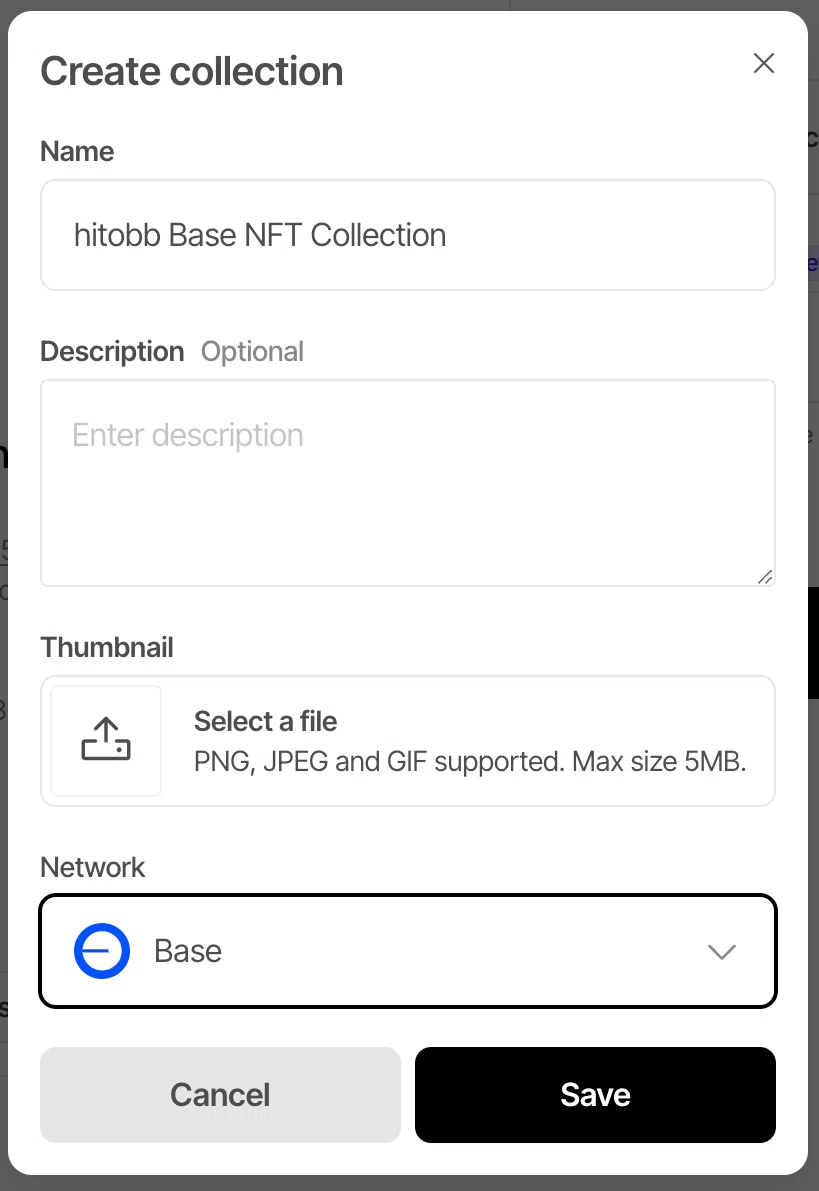Viewport: 819px width, 1191px height.
Task: Click the Thumbnail section label
Action: [107, 647]
